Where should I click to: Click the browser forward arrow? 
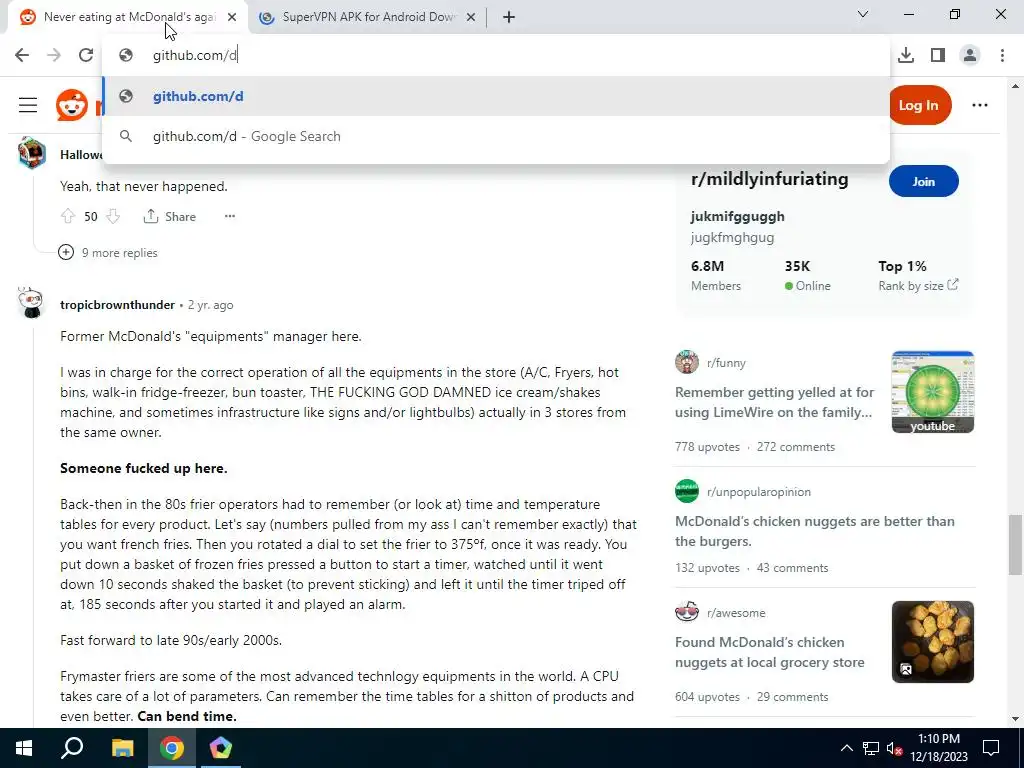(54, 55)
